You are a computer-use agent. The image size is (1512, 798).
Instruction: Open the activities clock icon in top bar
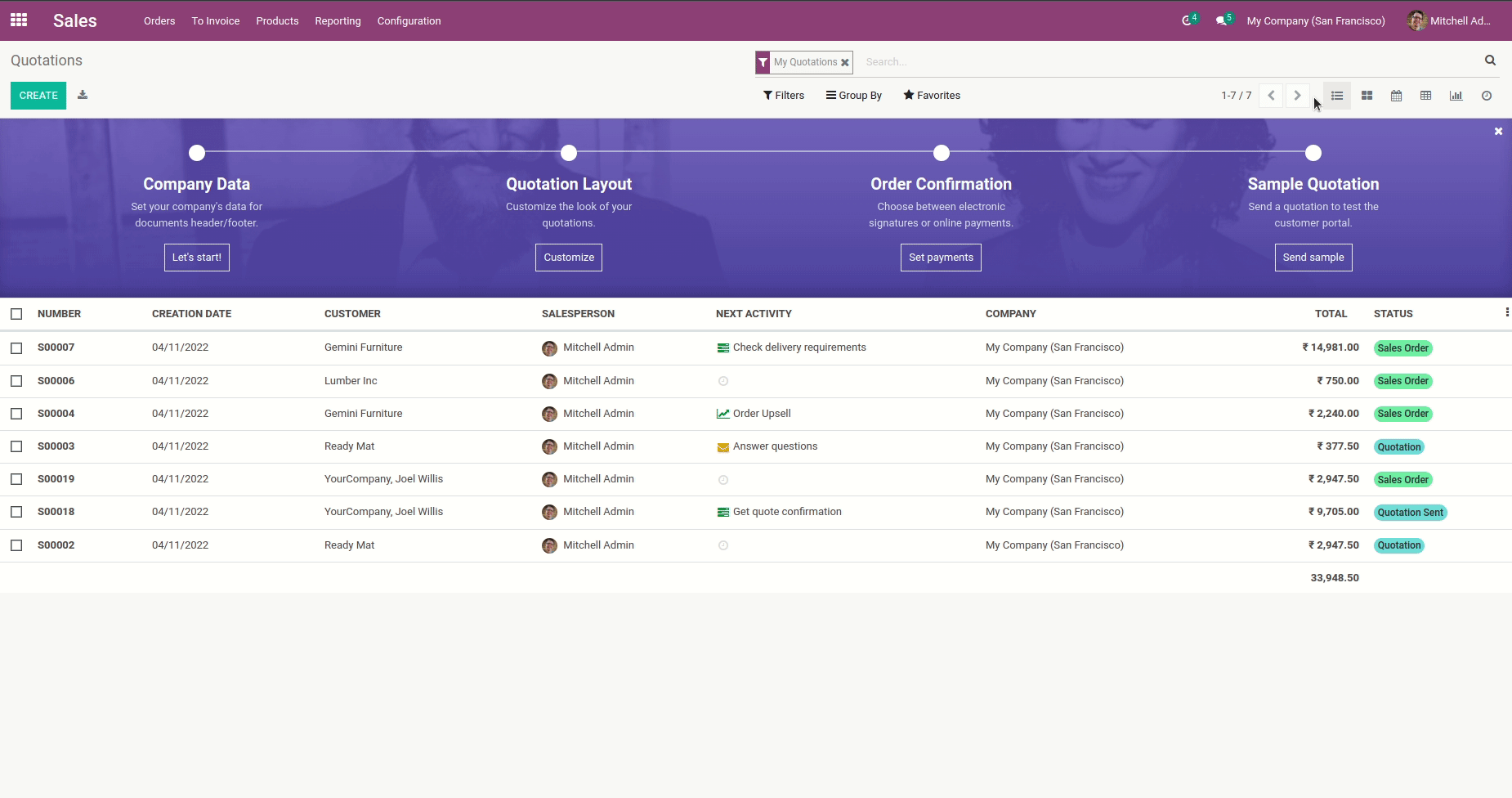[1189, 20]
